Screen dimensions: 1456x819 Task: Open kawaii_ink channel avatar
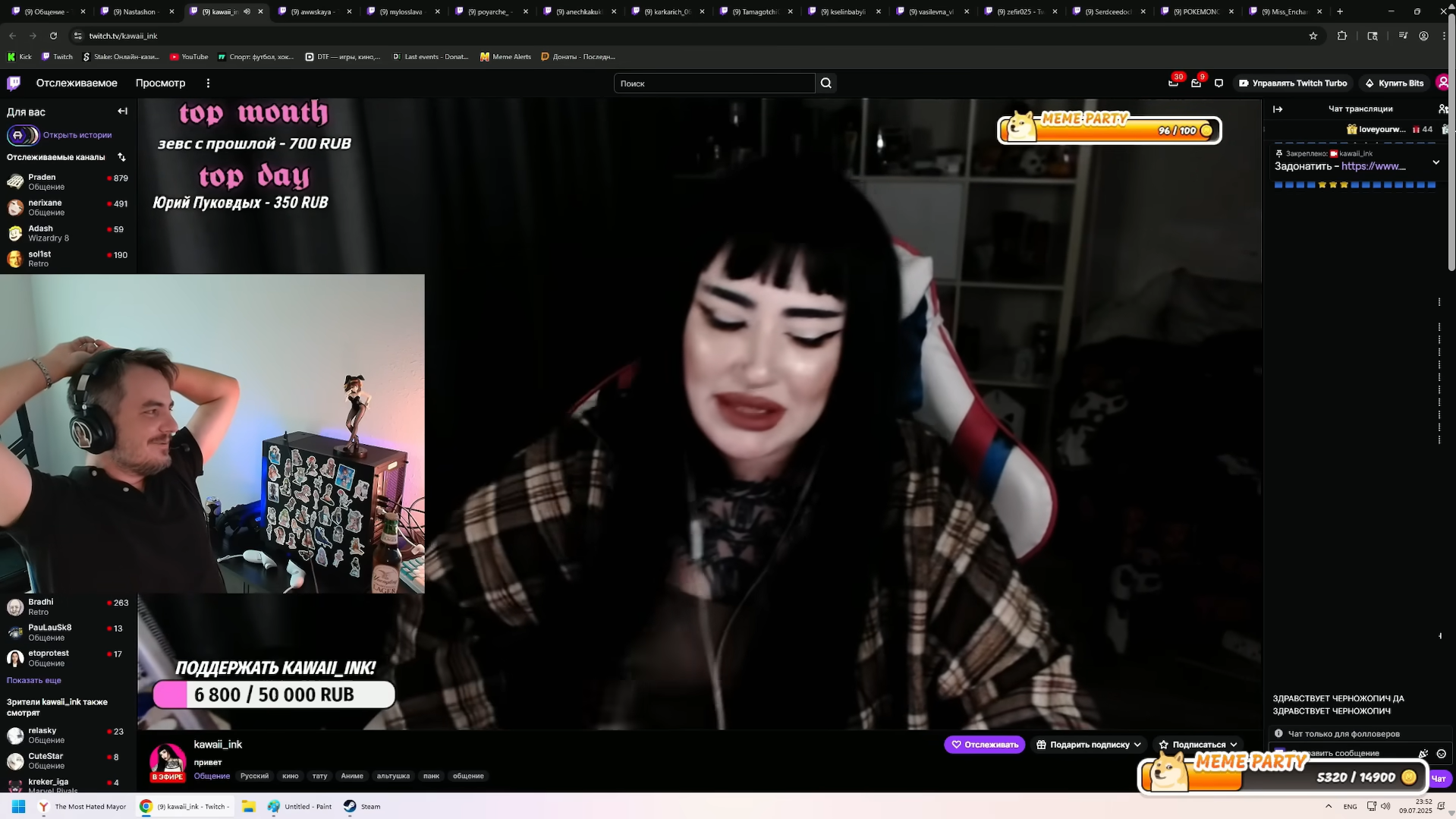168,761
